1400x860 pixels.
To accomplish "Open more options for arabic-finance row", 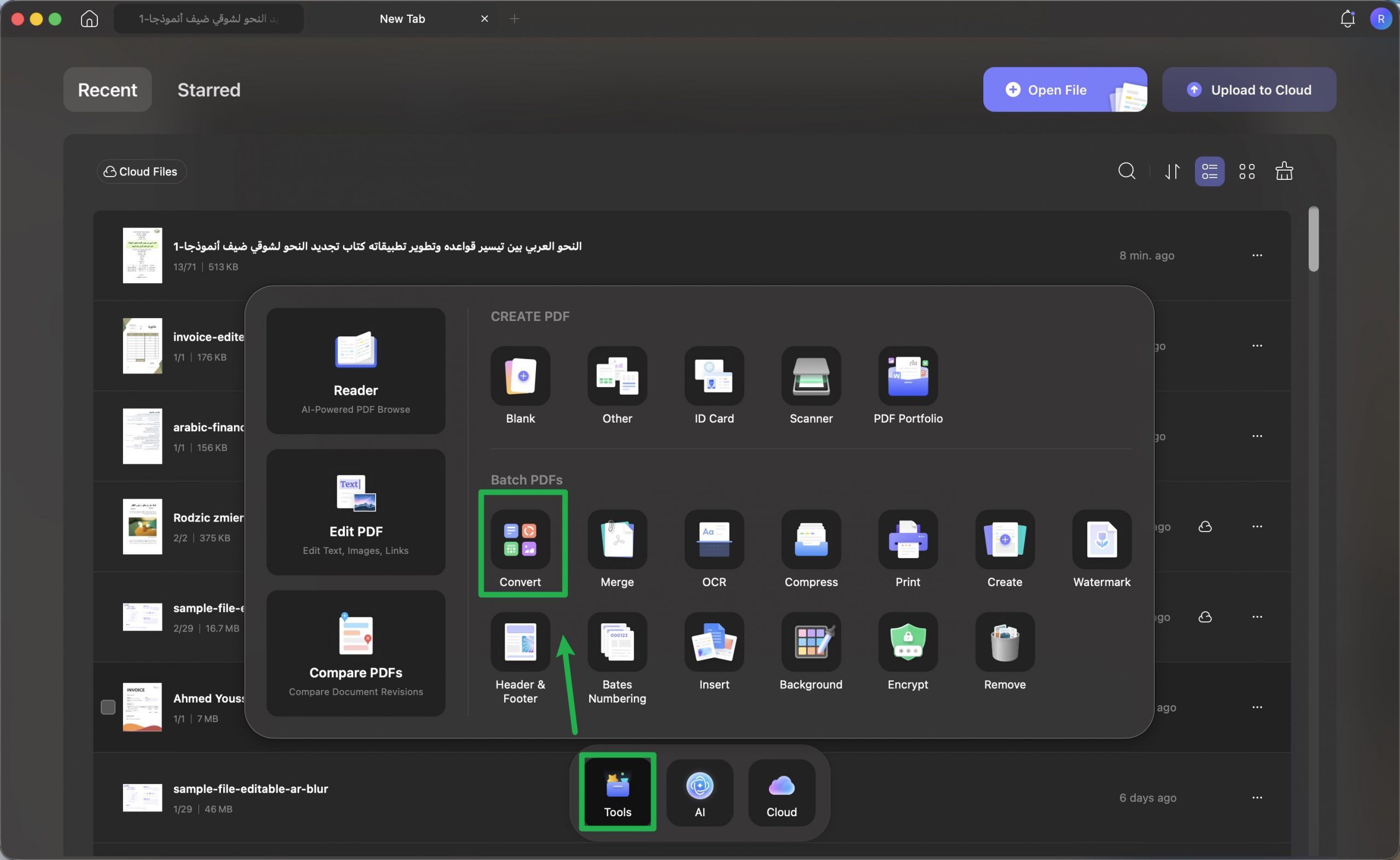I will click(1257, 436).
